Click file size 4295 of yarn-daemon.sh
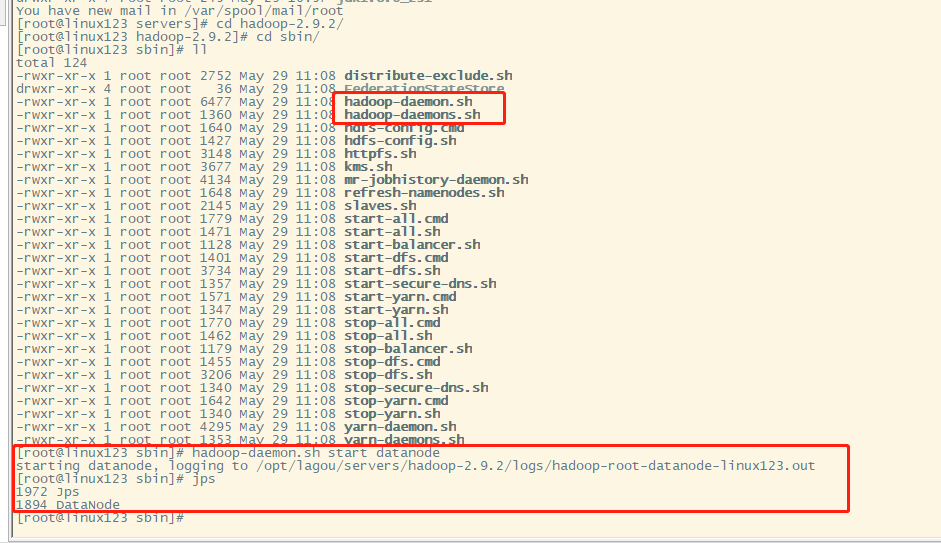The height and width of the screenshot is (543, 941). [215, 427]
